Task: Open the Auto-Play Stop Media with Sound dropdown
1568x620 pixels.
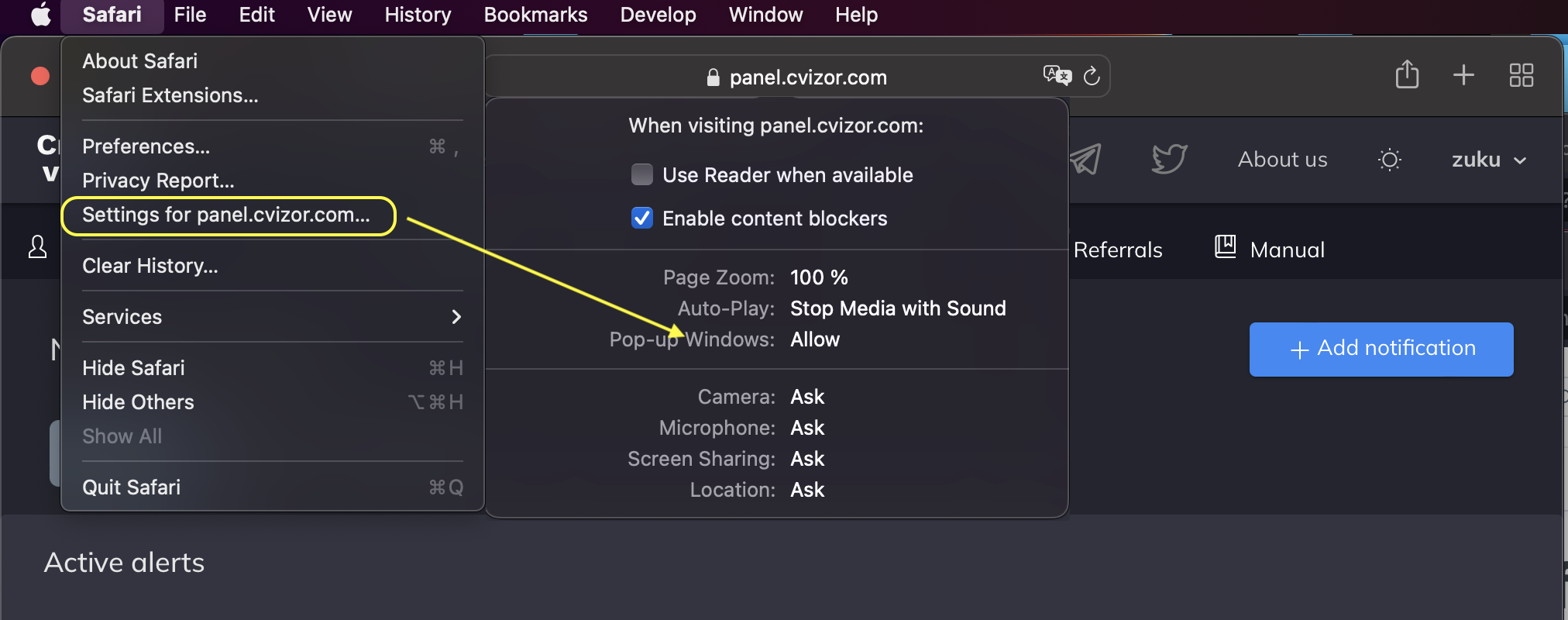Action: tap(897, 308)
